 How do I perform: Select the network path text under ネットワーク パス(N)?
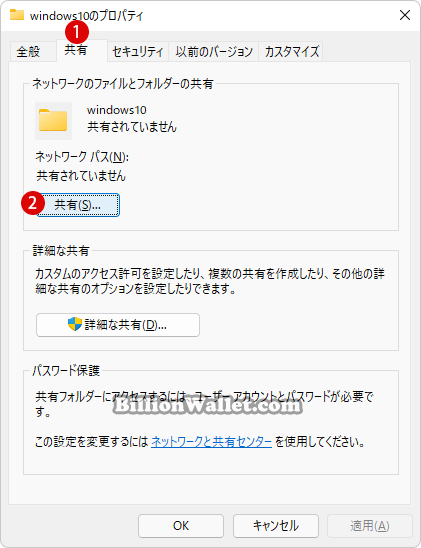tap(81, 175)
